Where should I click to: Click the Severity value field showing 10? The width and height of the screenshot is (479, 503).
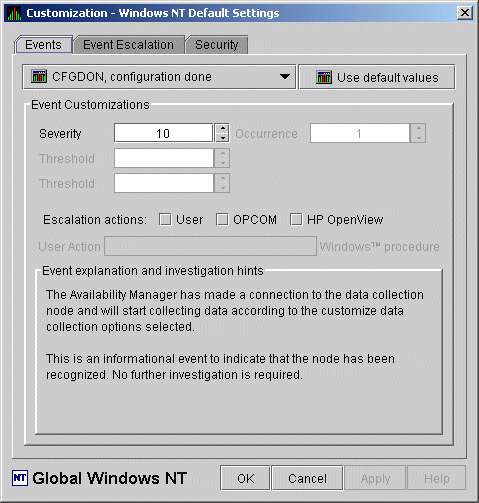(x=163, y=133)
